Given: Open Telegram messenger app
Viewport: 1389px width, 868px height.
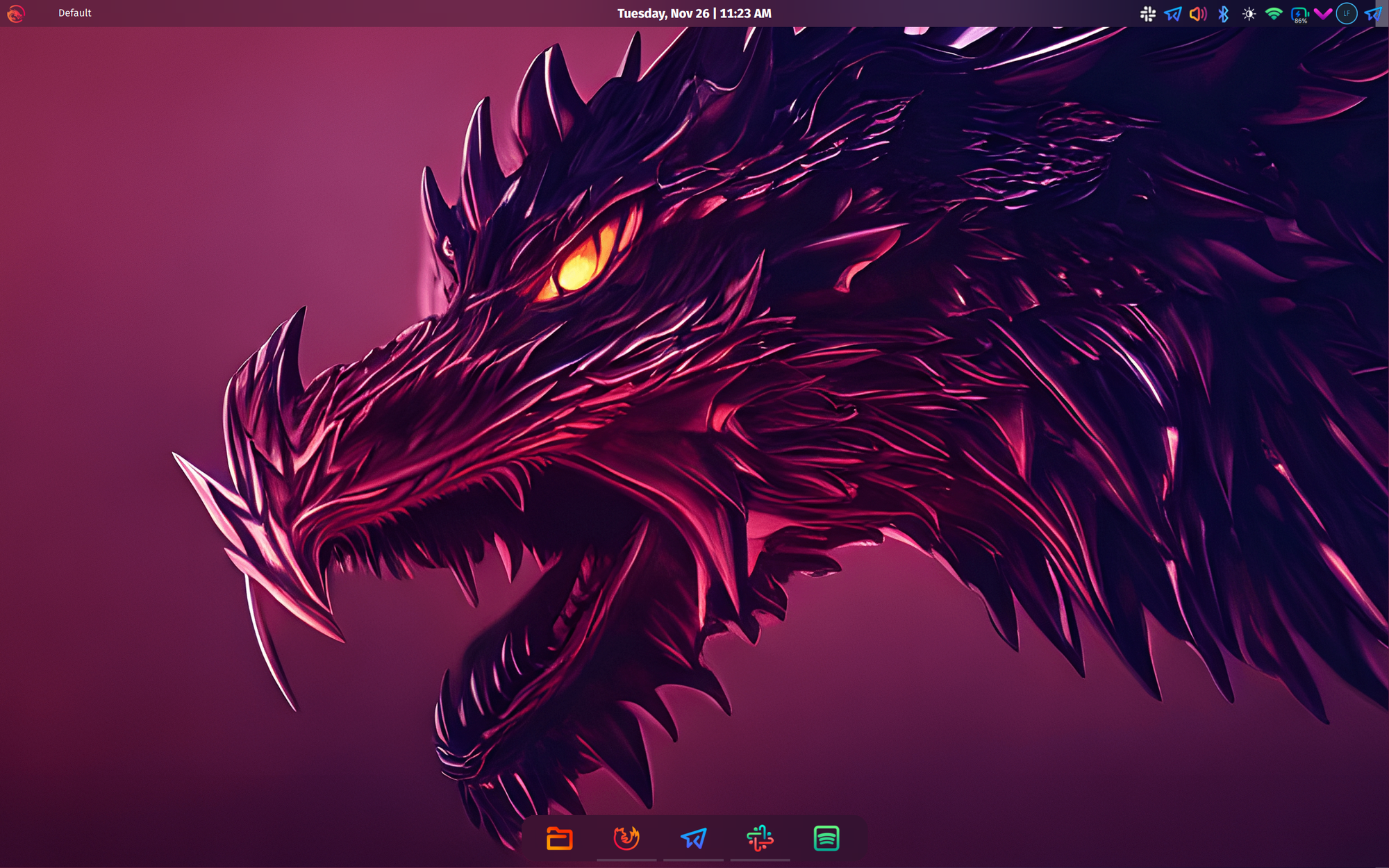Looking at the screenshot, I should pyautogui.click(x=694, y=838).
